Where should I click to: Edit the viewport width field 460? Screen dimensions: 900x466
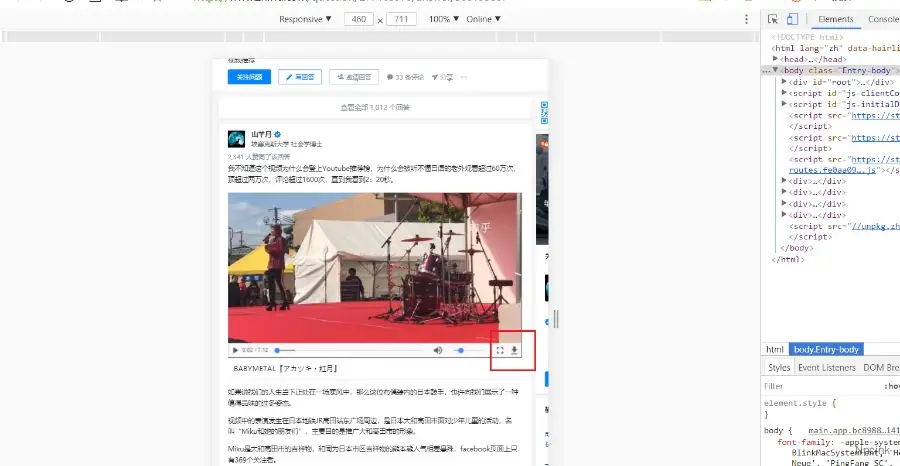(359, 19)
